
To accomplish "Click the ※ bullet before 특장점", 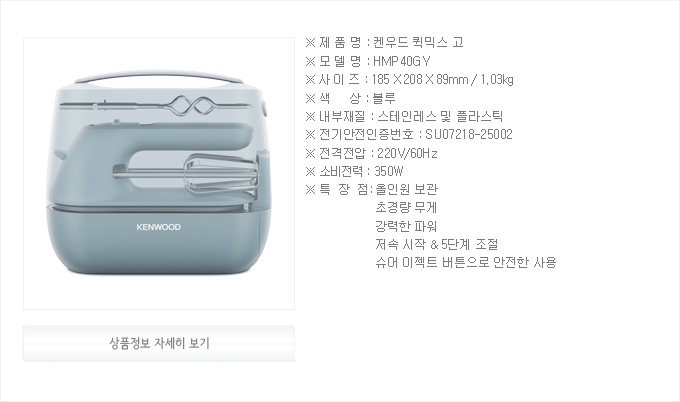I will [310, 190].
